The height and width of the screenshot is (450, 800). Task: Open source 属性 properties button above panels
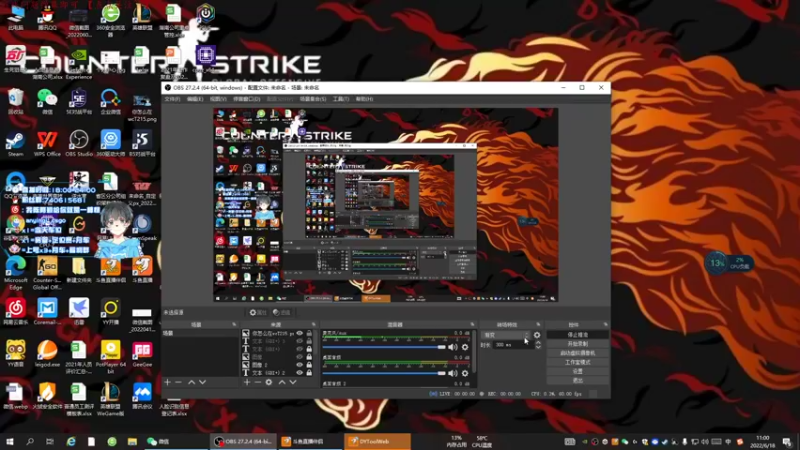(x=258, y=312)
